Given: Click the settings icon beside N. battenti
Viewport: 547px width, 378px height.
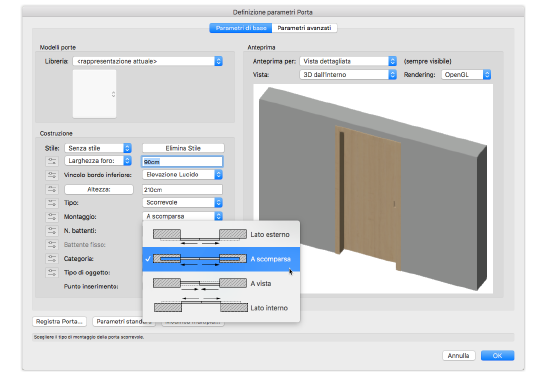Looking at the screenshot, I should tap(52, 231).
